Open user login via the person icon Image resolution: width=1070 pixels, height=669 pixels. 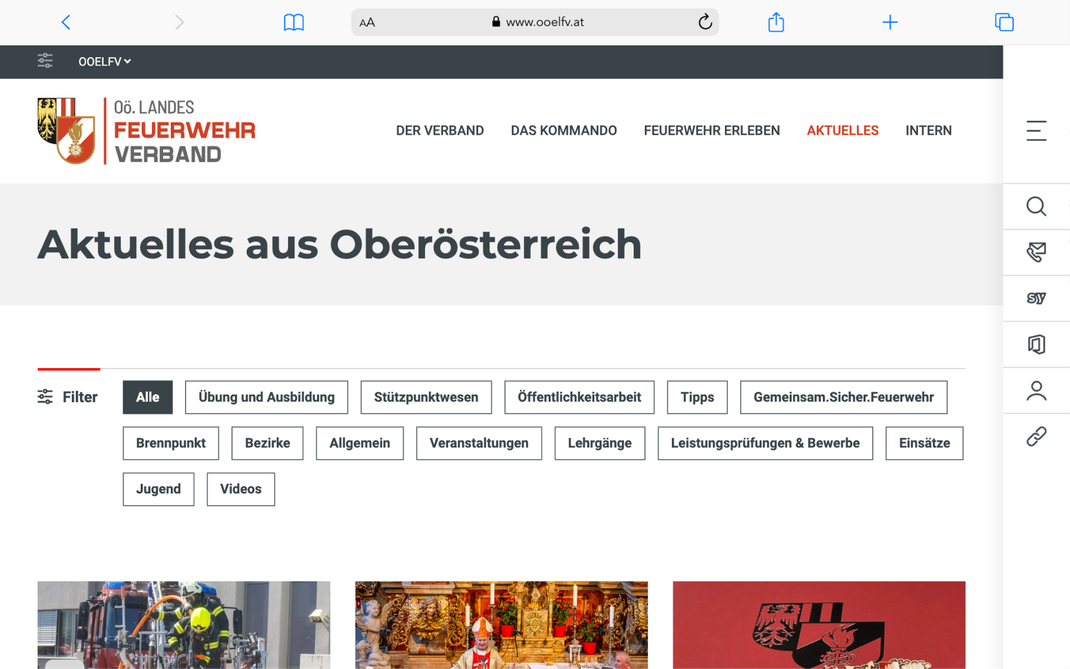pyautogui.click(x=1036, y=390)
